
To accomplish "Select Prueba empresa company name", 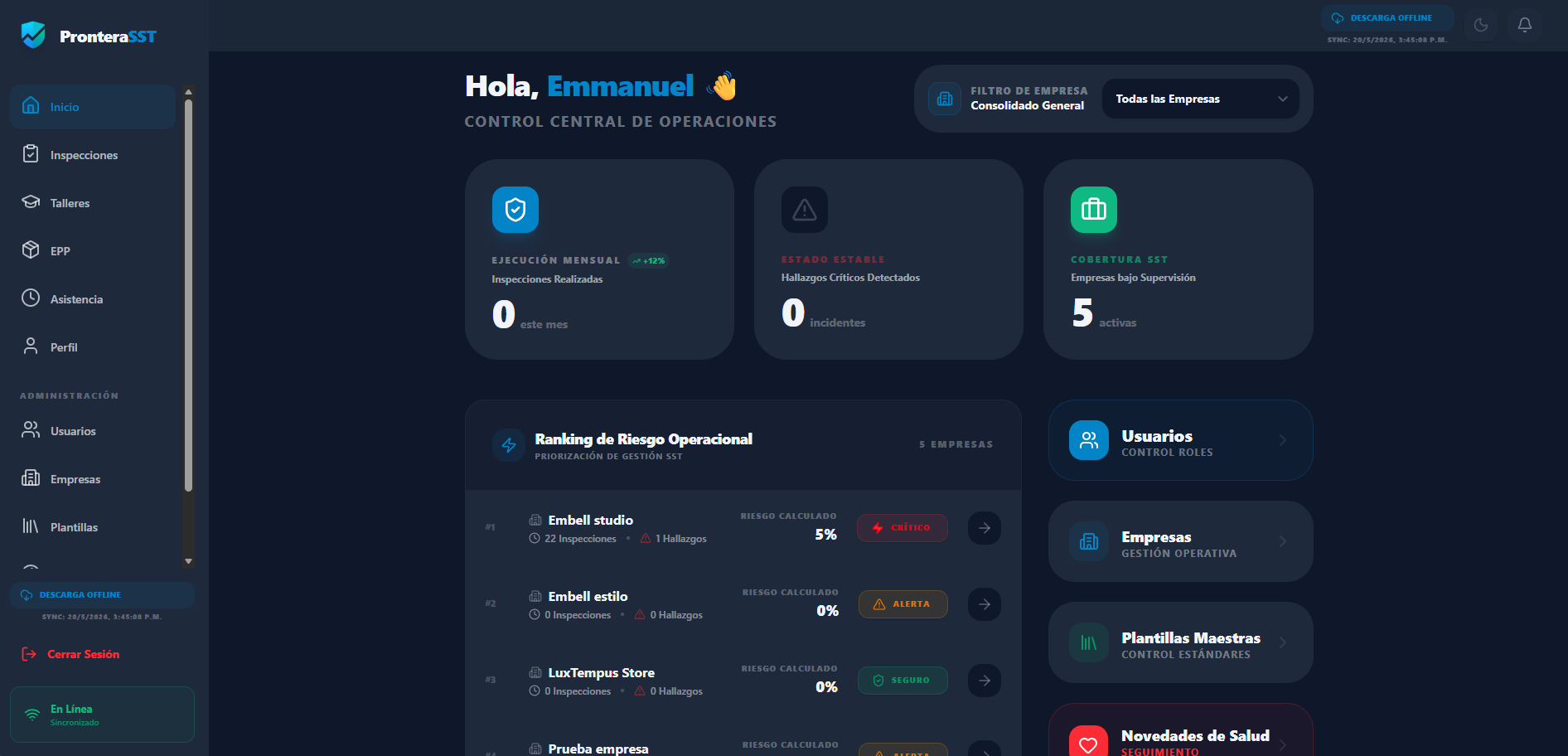I will pos(598,749).
